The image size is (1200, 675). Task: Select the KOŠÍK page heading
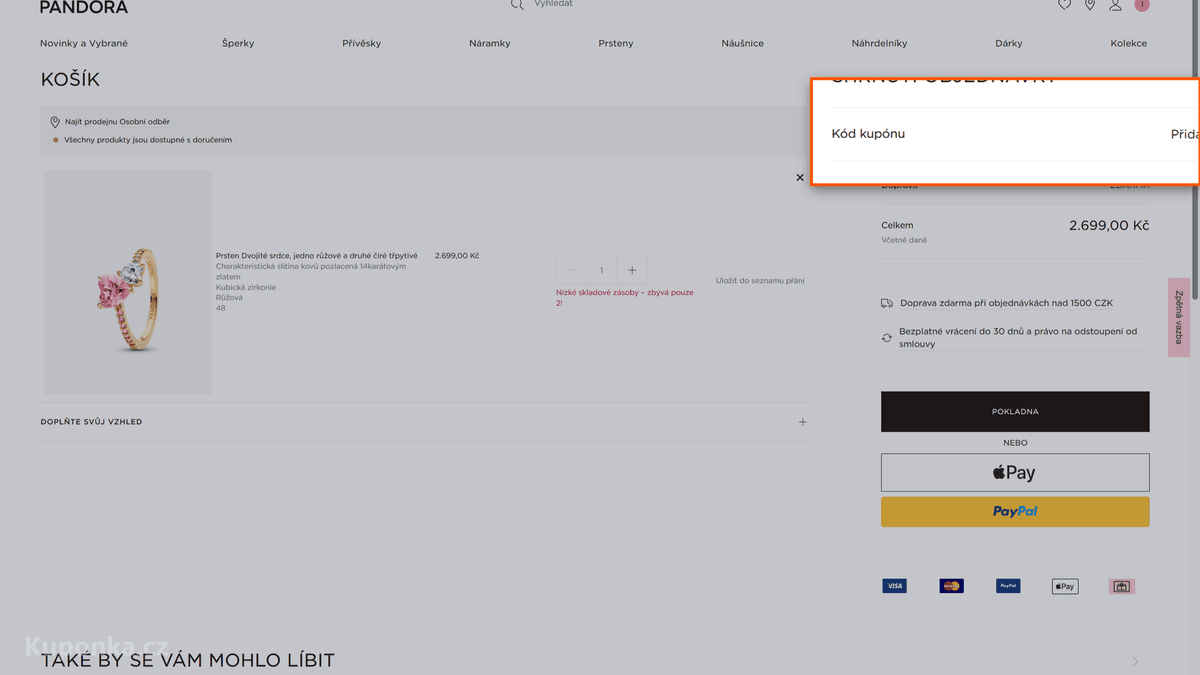[x=70, y=80]
